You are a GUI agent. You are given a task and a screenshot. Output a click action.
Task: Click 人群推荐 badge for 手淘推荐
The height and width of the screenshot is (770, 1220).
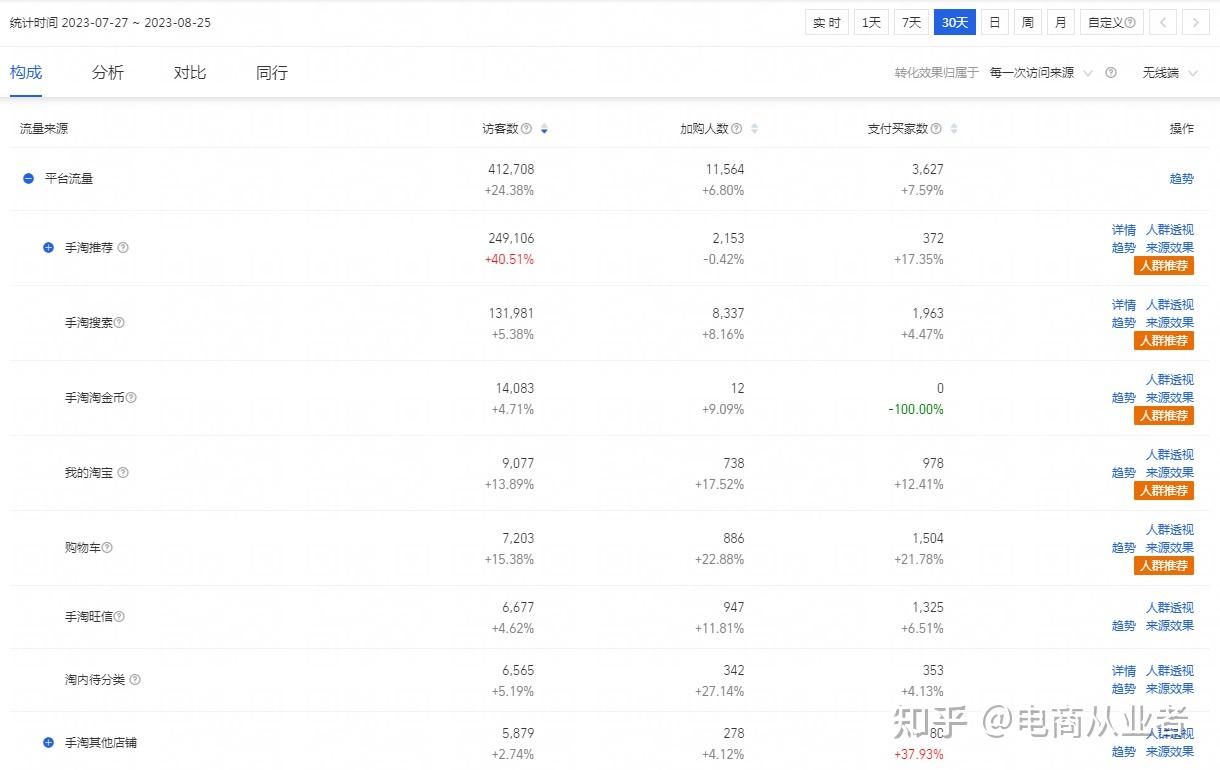pos(1164,265)
